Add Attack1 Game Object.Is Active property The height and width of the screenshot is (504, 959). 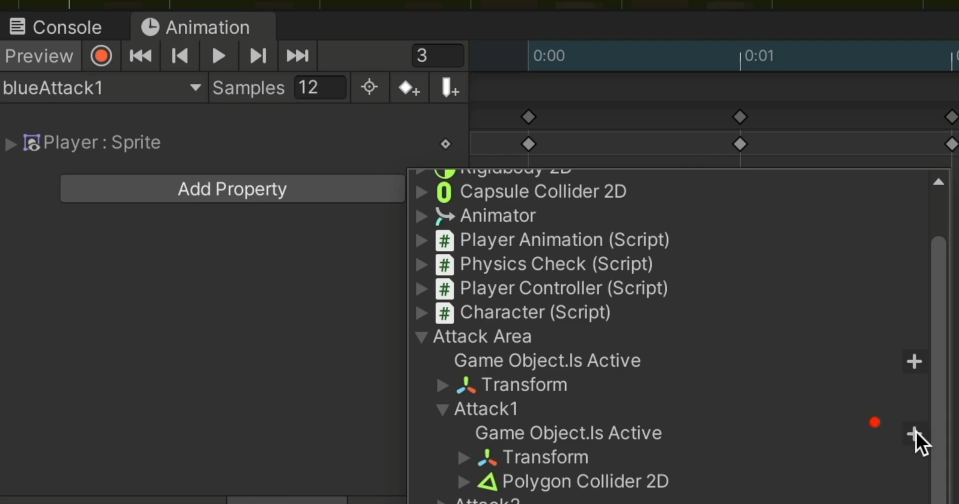tap(914, 434)
